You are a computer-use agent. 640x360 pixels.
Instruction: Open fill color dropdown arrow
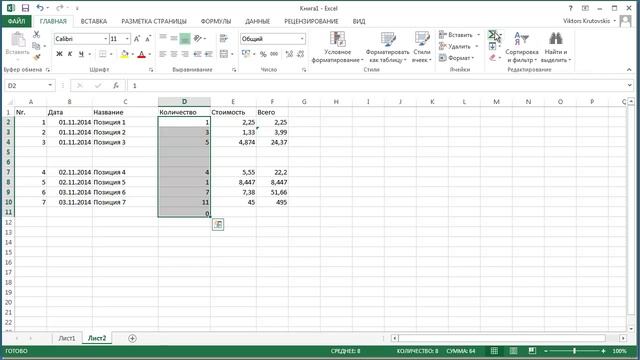point(132,54)
